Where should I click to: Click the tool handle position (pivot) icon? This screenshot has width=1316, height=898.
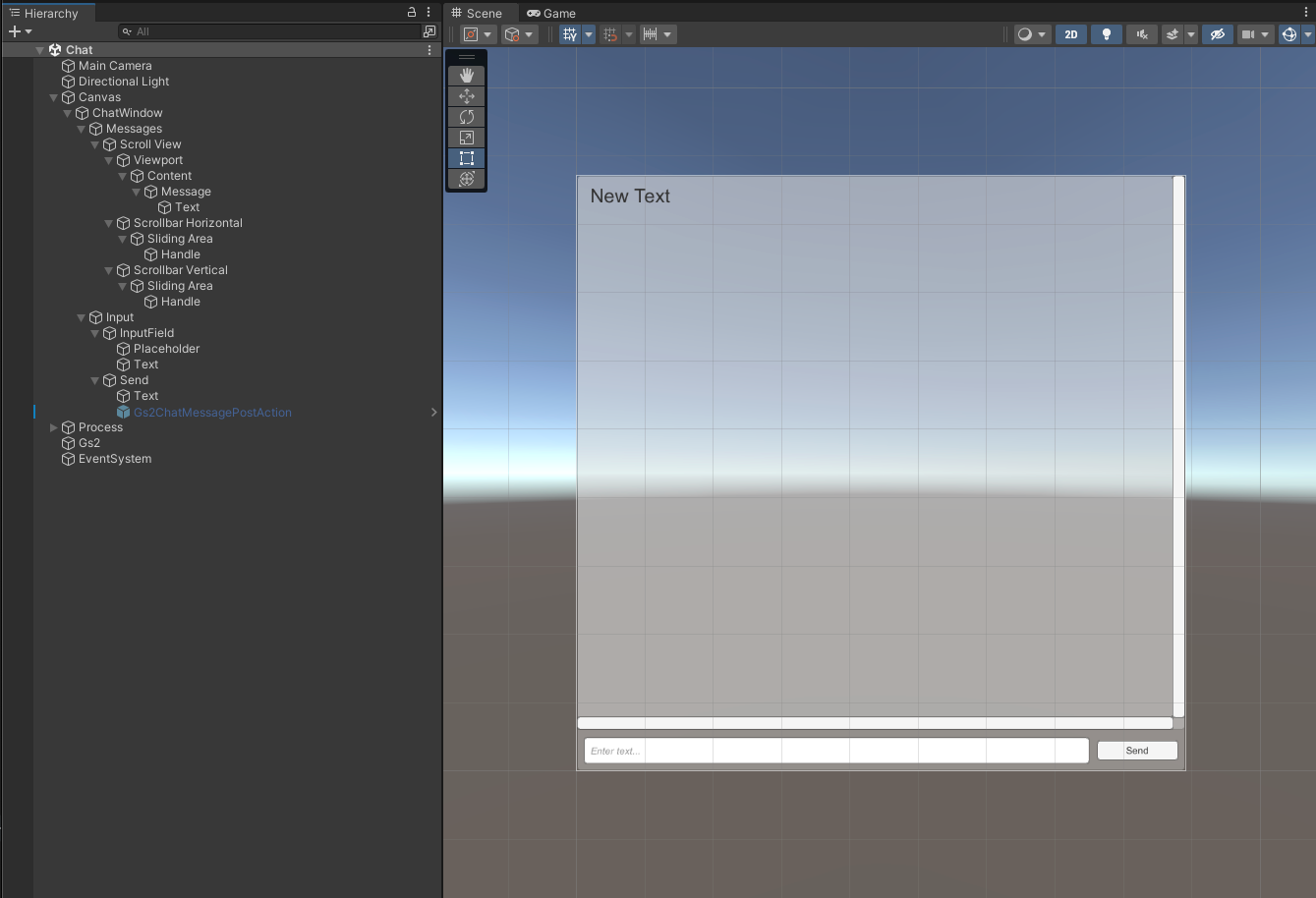(x=471, y=34)
